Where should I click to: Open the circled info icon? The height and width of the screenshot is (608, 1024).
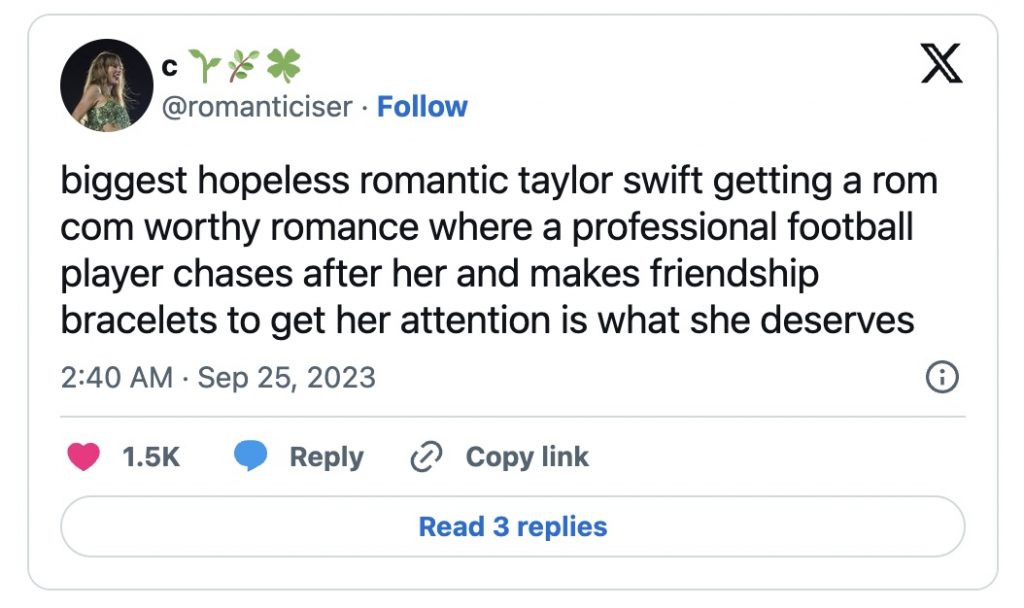943,377
